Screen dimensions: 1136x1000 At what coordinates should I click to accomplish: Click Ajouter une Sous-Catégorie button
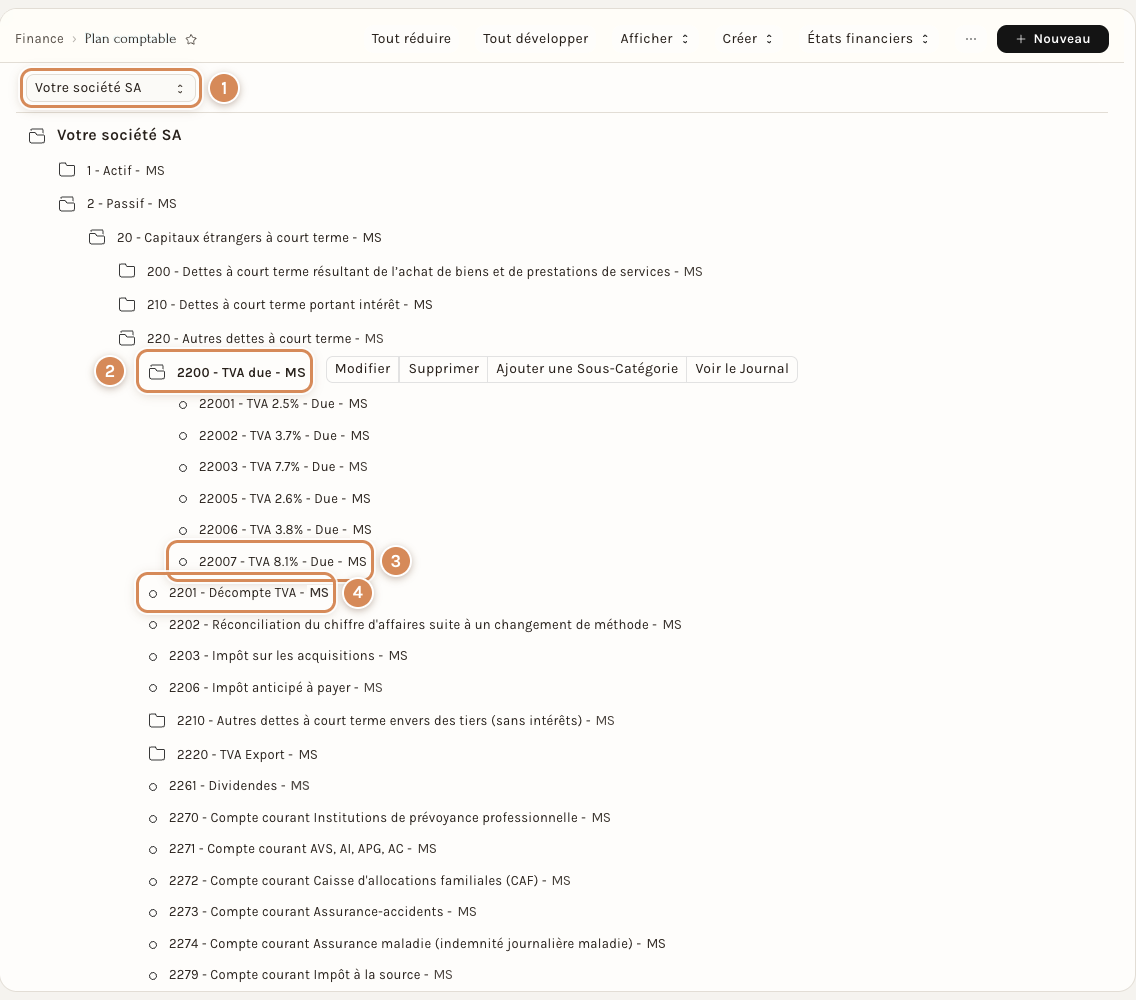[x=587, y=369]
